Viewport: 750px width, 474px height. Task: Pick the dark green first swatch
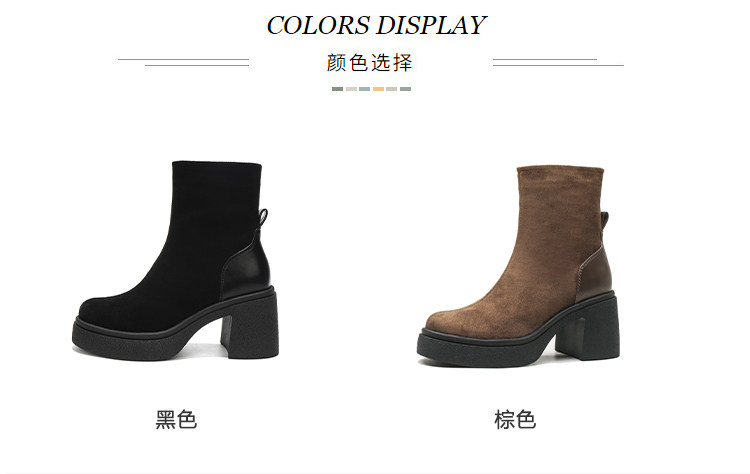tap(338, 89)
